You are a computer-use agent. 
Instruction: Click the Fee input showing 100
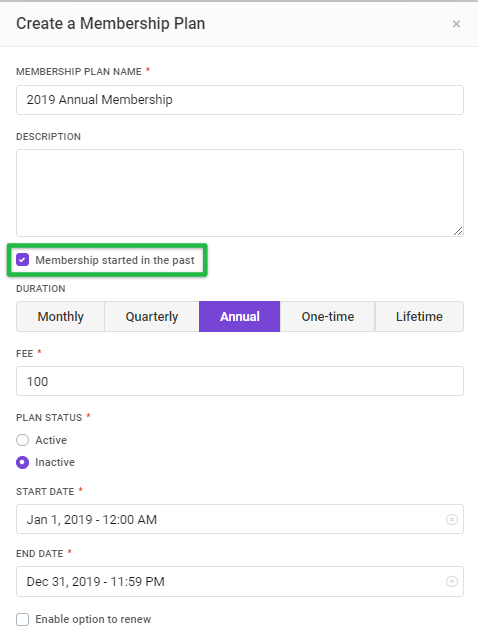(240, 381)
